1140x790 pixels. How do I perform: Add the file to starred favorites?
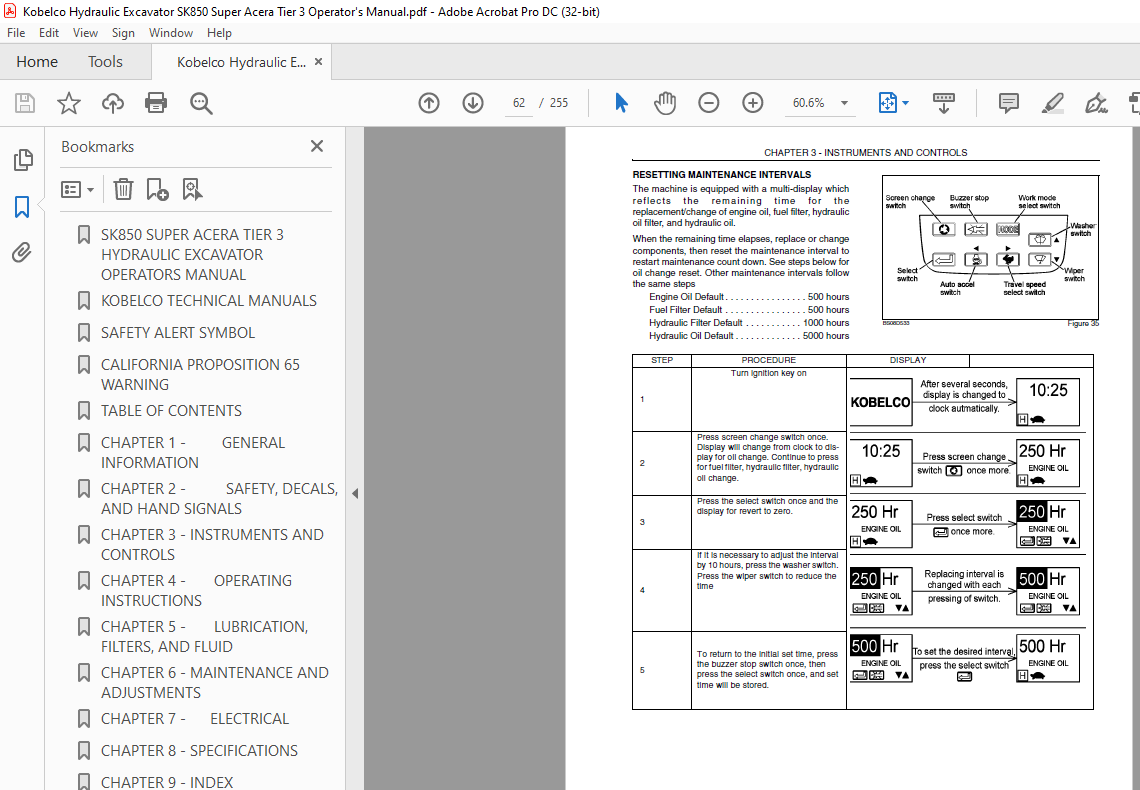point(69,103)
